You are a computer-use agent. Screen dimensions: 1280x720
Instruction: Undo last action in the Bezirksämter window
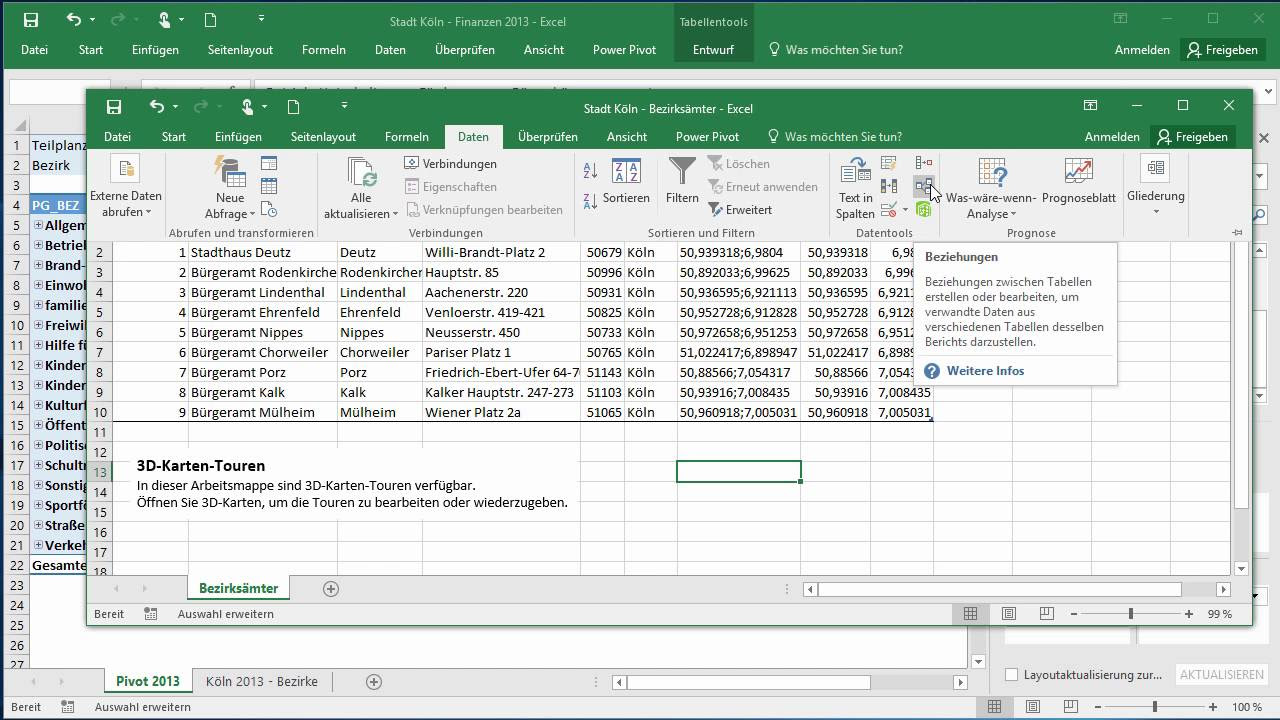pyautogui.click(x=156, y=107)
